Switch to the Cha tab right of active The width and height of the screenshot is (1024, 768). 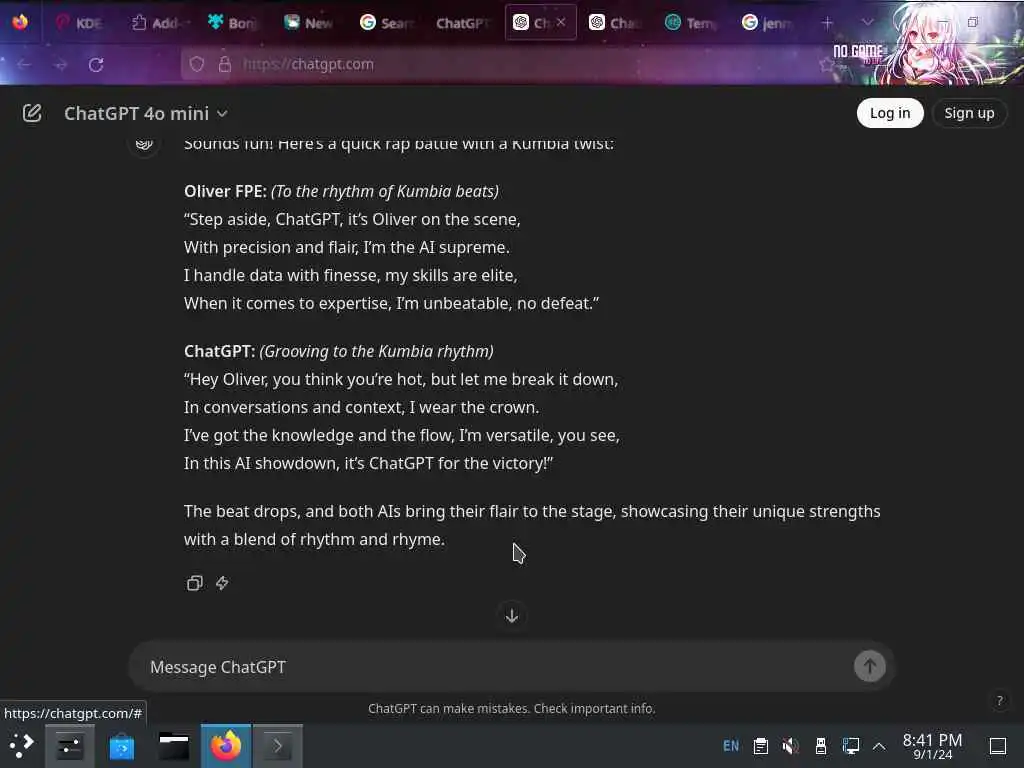click(614, 23)
